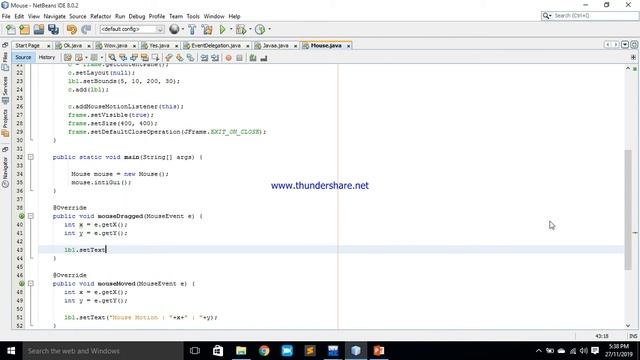Click the grayed Redo arrow icon
640x360 pixels.
(86, 29)
